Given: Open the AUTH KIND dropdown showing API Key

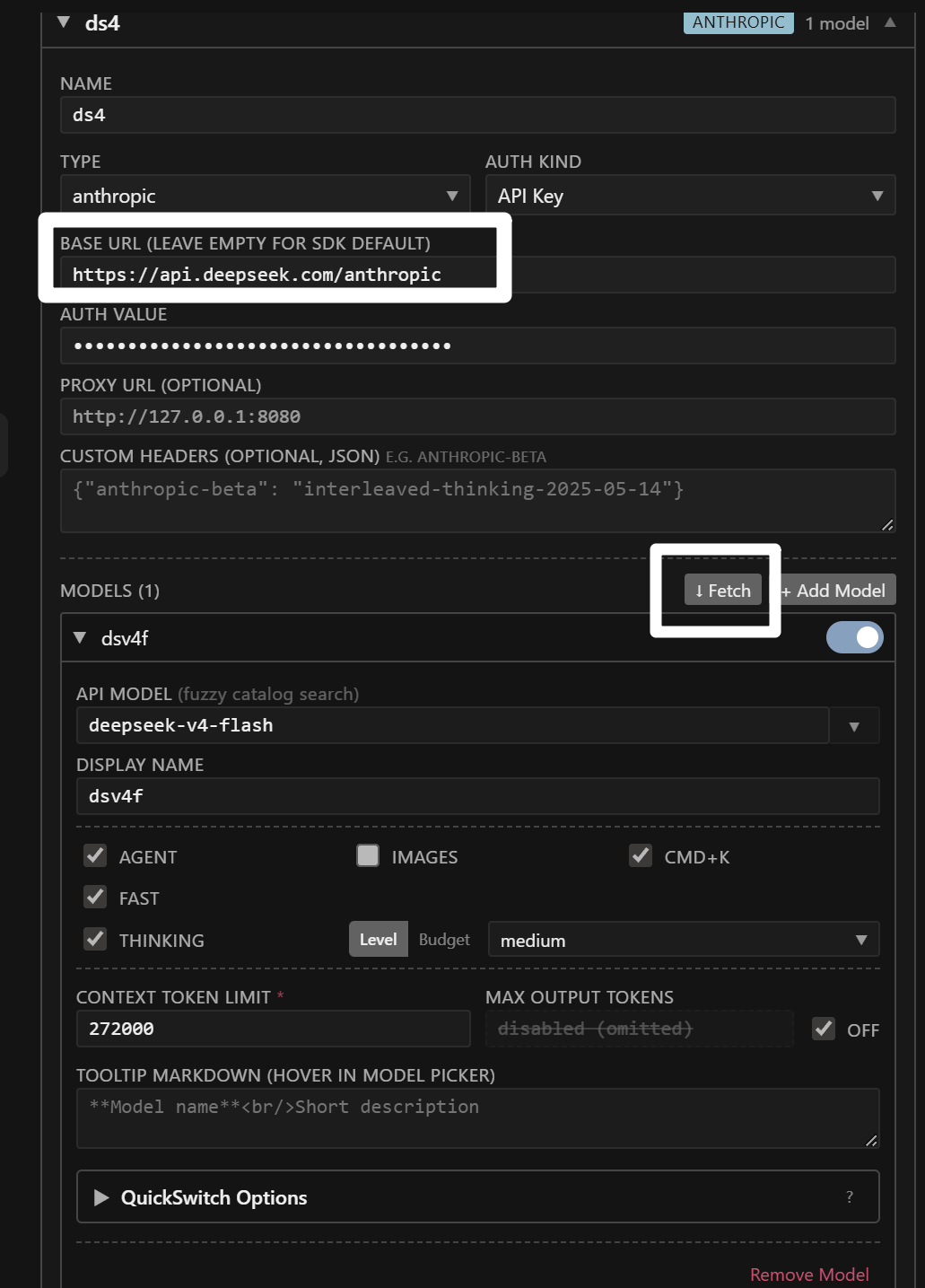Looking at the screenshot, I should click(x=690, y=196).
